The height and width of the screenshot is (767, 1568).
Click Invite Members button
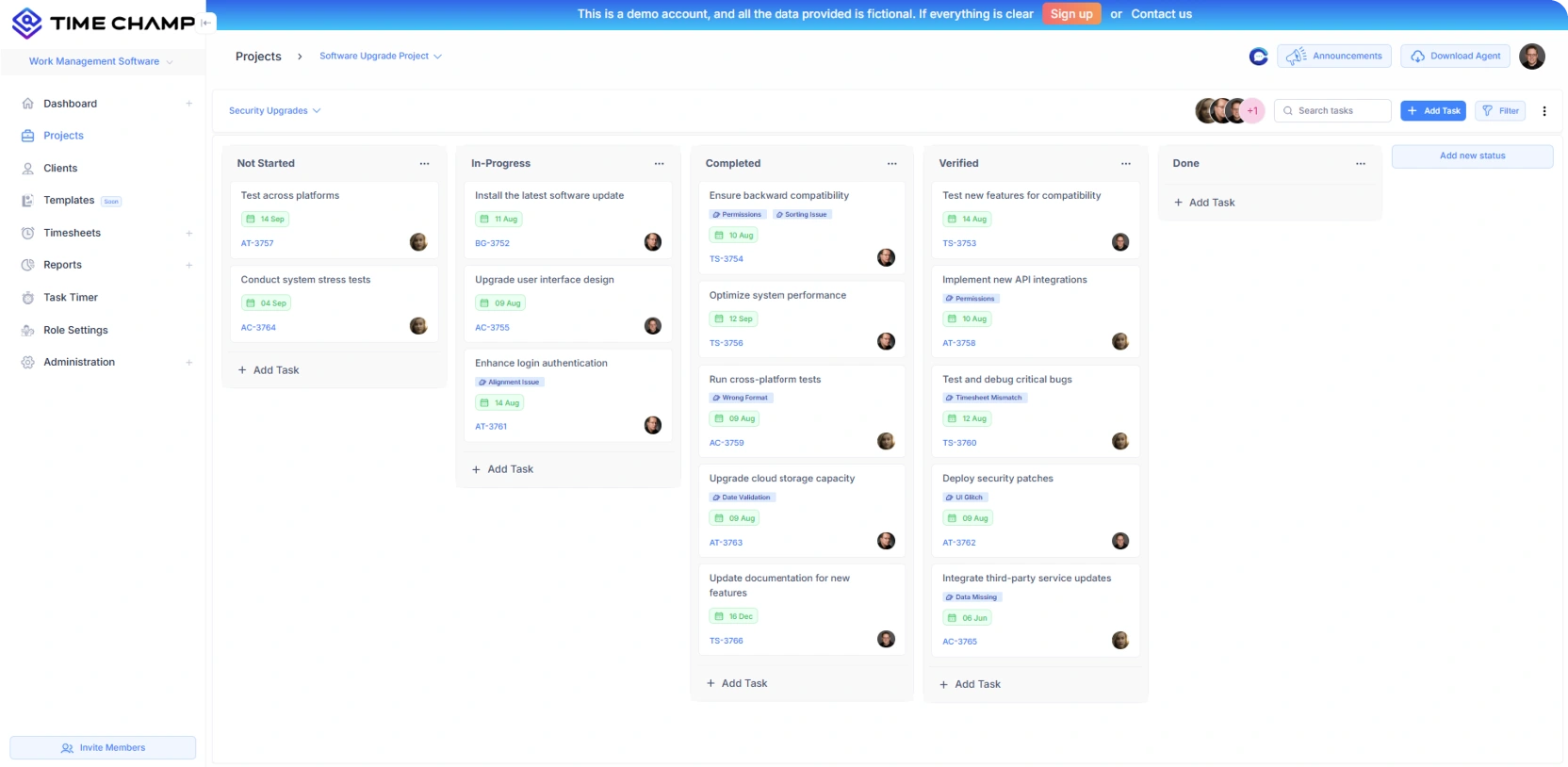coord(103,748)
